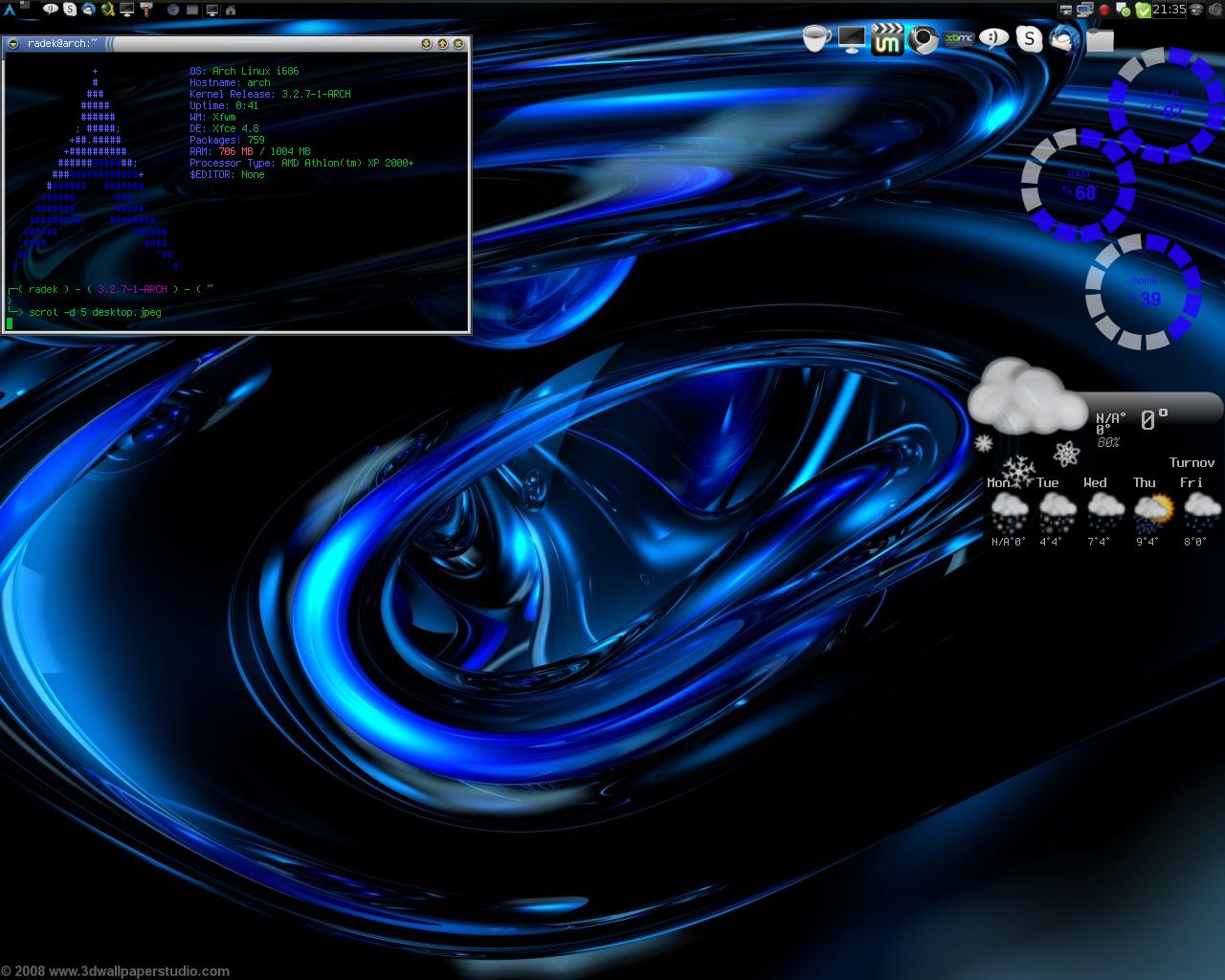The image size is (1225, 980).
Task: Click the red record dot in the tray
Action: click(x=1104, y=10)
